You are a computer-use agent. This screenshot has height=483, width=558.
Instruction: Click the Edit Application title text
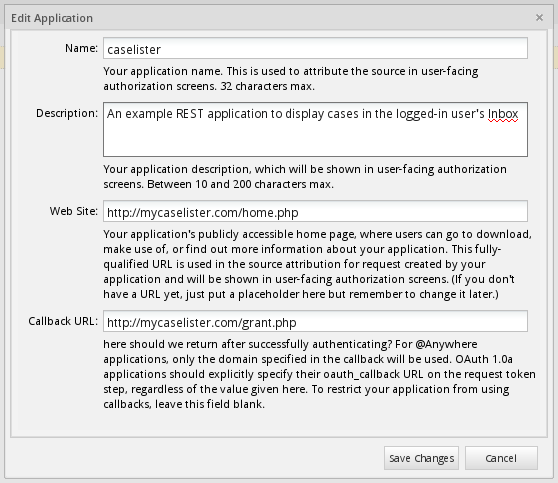point(52,18)
